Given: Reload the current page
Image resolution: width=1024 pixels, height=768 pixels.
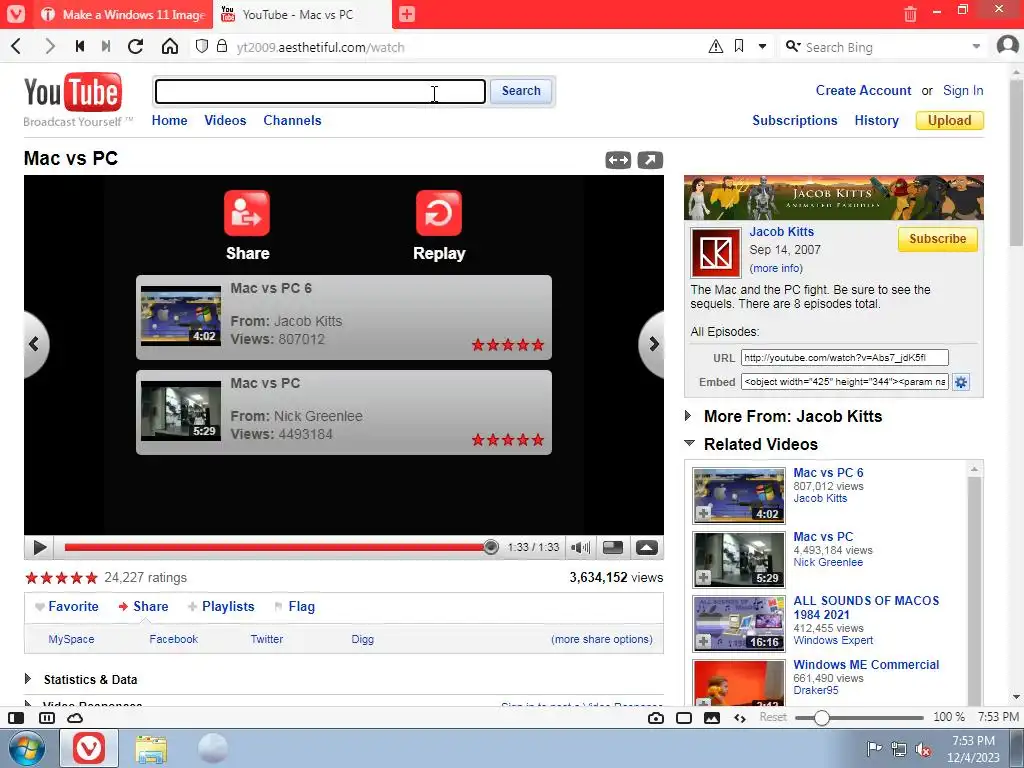Looking at the screenshot, I should (x=135, y=46).
